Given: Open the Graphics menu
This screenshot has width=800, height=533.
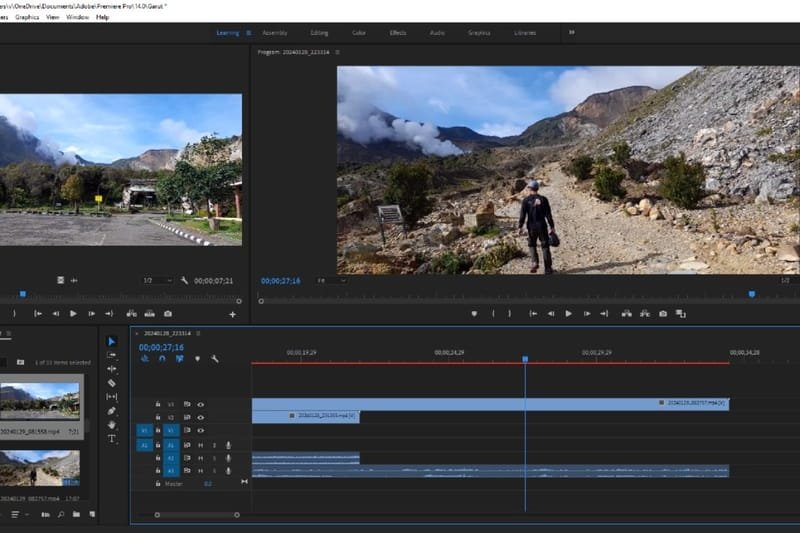Looking at the screenshot, I should [27, 17].
